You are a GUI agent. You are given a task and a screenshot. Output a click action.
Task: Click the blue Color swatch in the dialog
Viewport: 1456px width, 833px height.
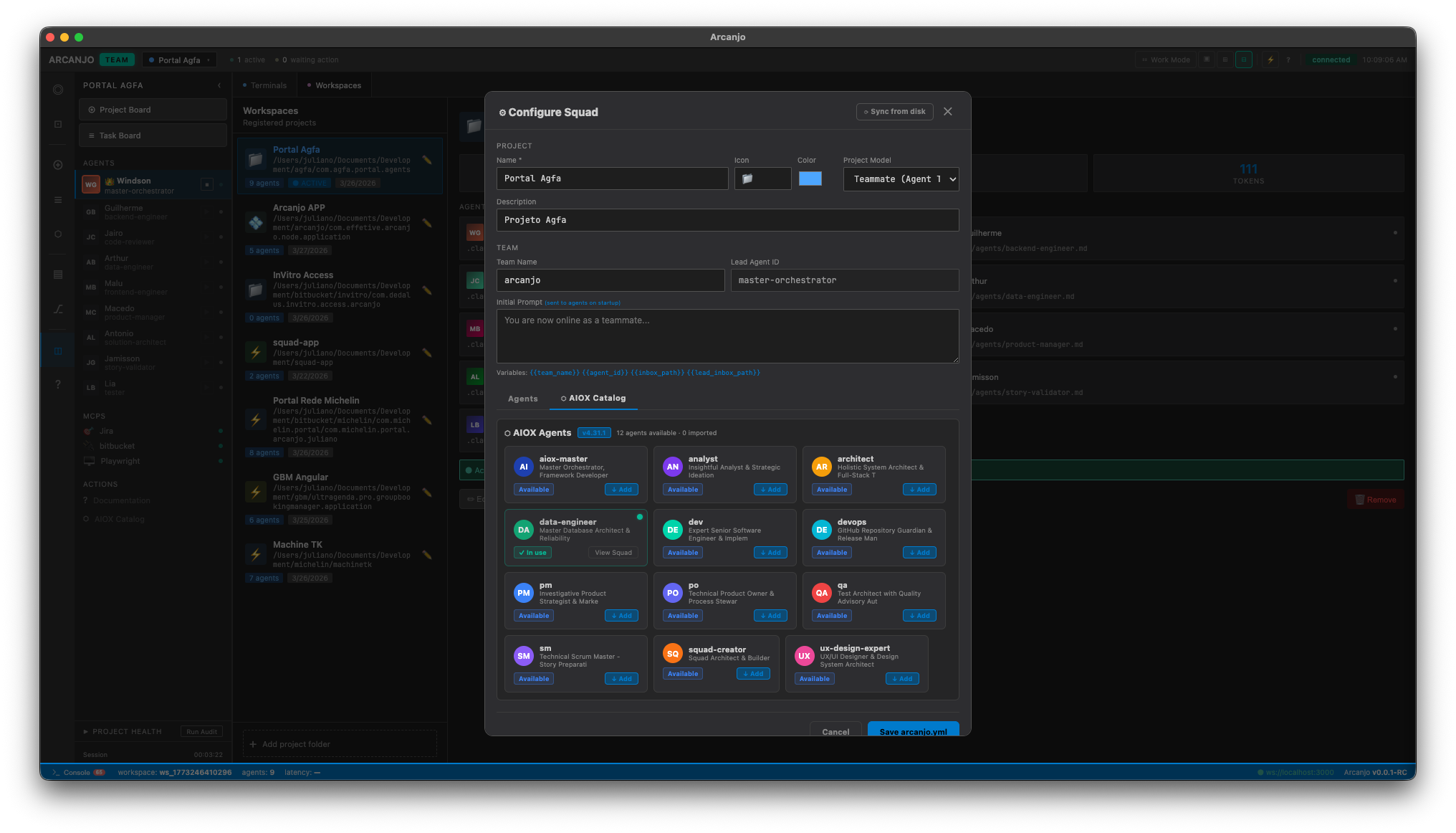point(810,178)
